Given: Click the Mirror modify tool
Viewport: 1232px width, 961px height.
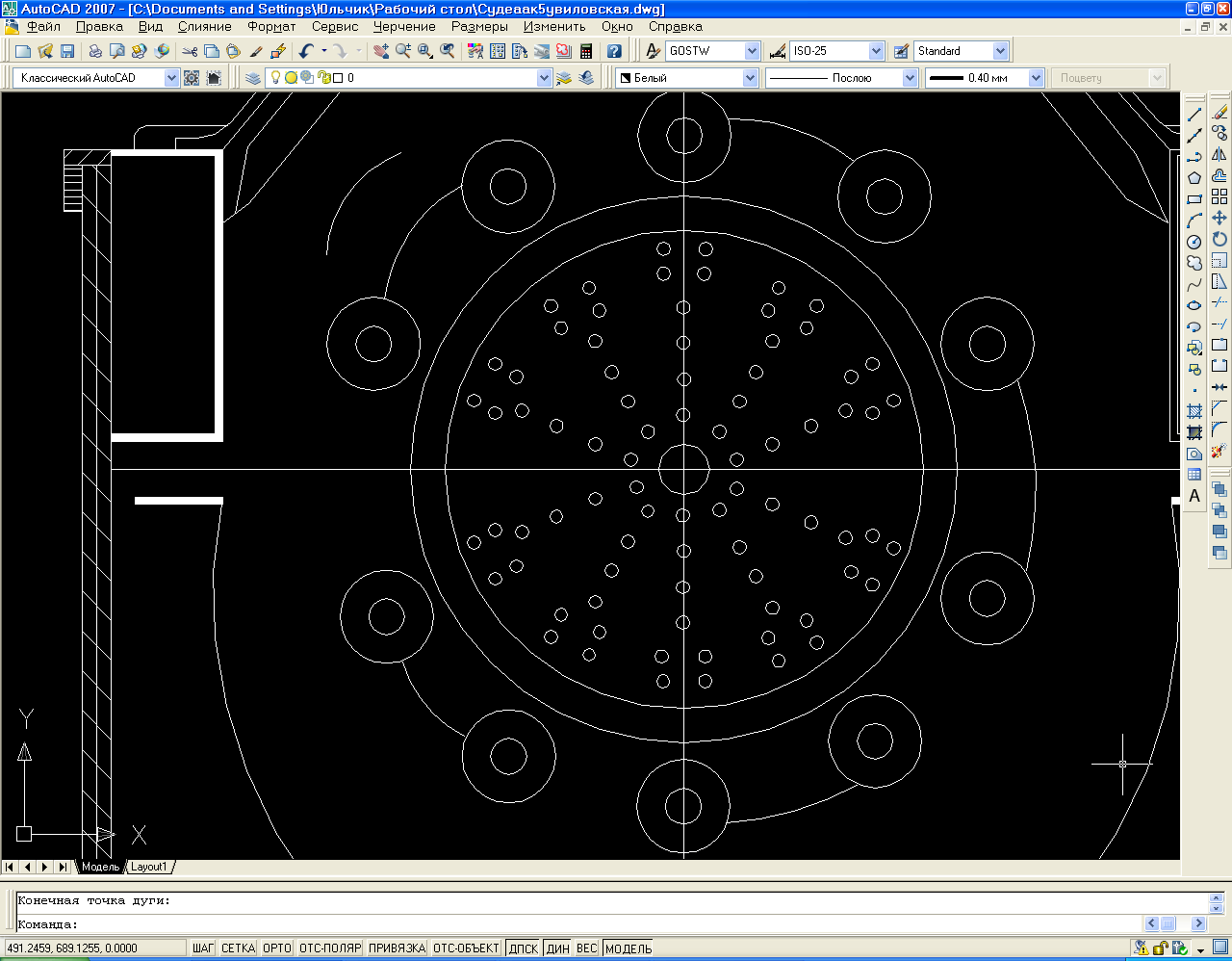Looking at the screenshot, I should click(x=1219, y=155).
